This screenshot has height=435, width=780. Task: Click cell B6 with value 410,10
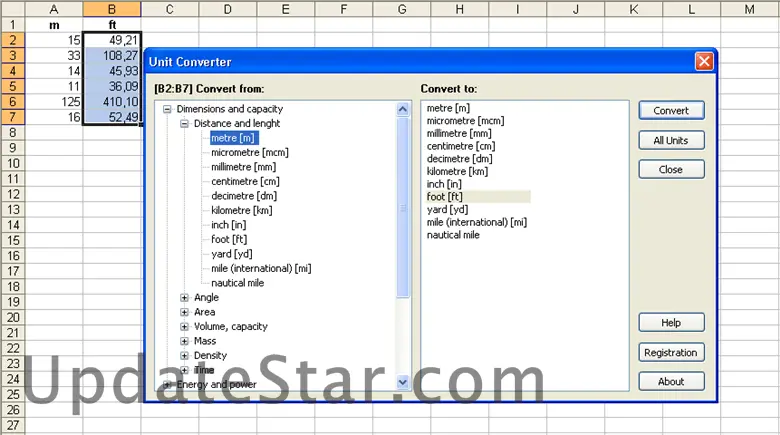click(112, 102)
